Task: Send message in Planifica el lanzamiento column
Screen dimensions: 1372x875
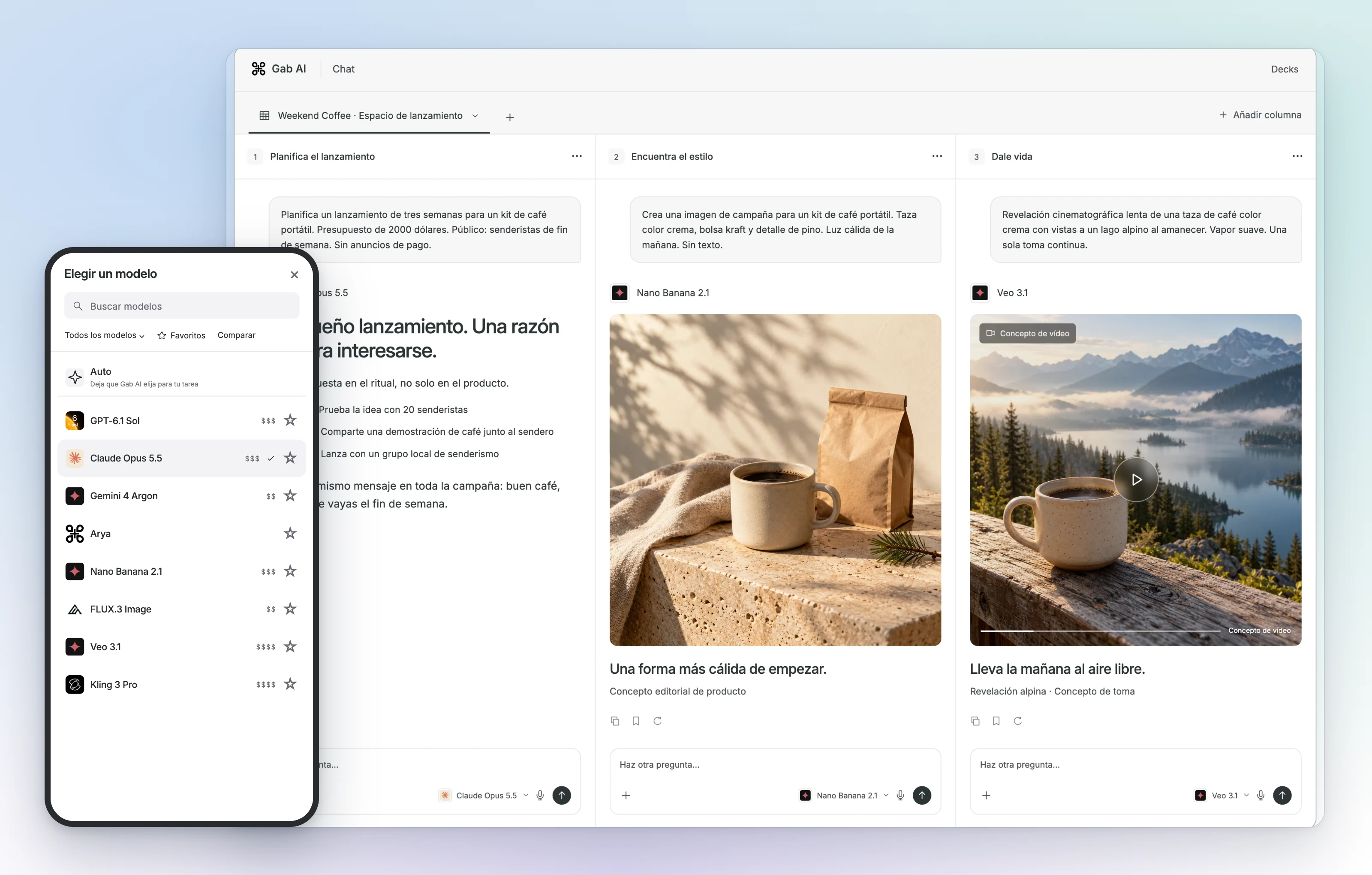Action: [x=562, y=795]
